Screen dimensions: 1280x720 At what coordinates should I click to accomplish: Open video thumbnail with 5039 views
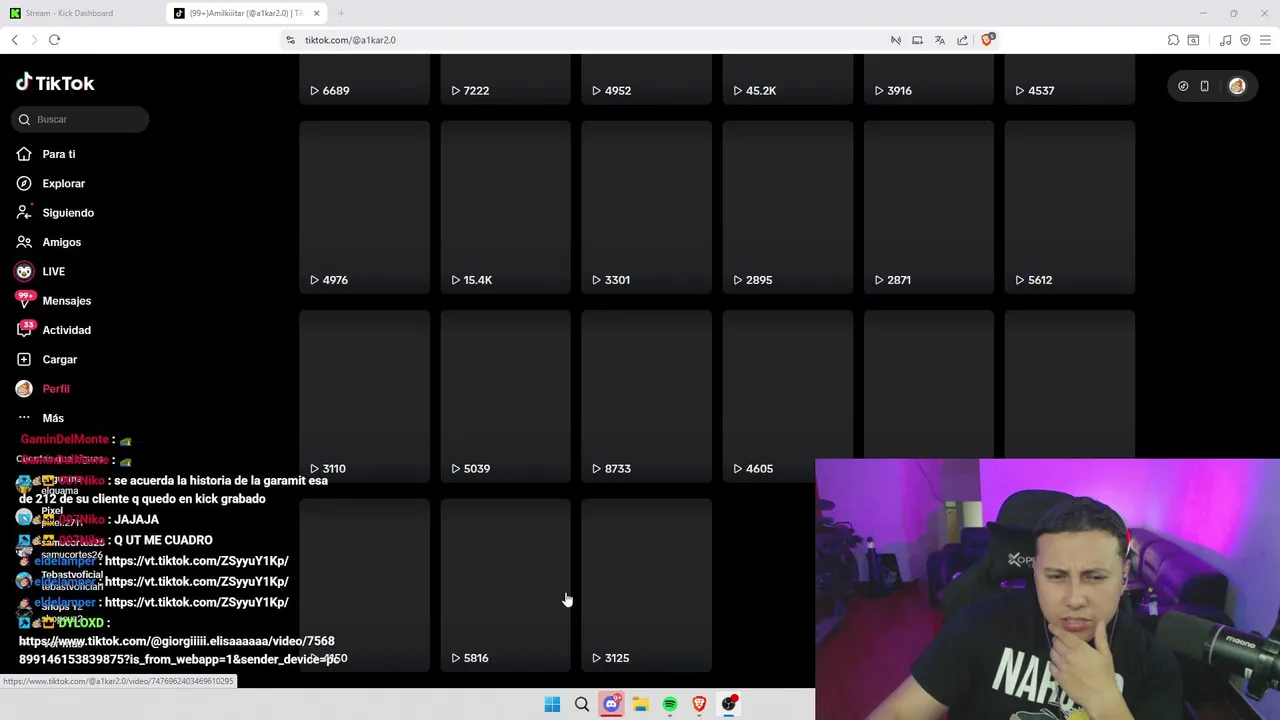point(505,396)
